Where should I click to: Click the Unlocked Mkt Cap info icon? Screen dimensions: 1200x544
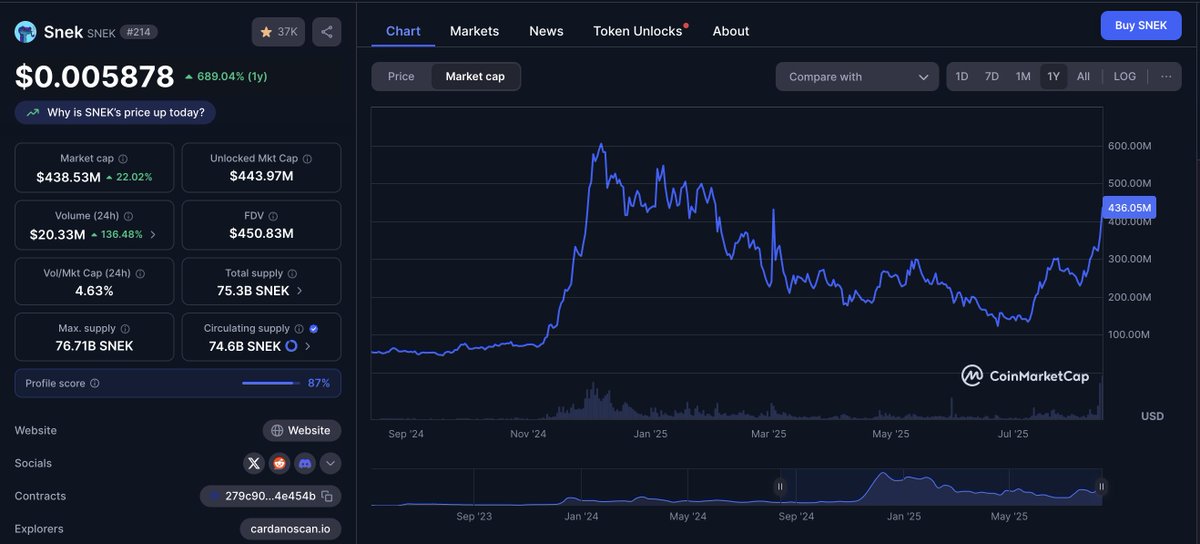click(307, 158)
